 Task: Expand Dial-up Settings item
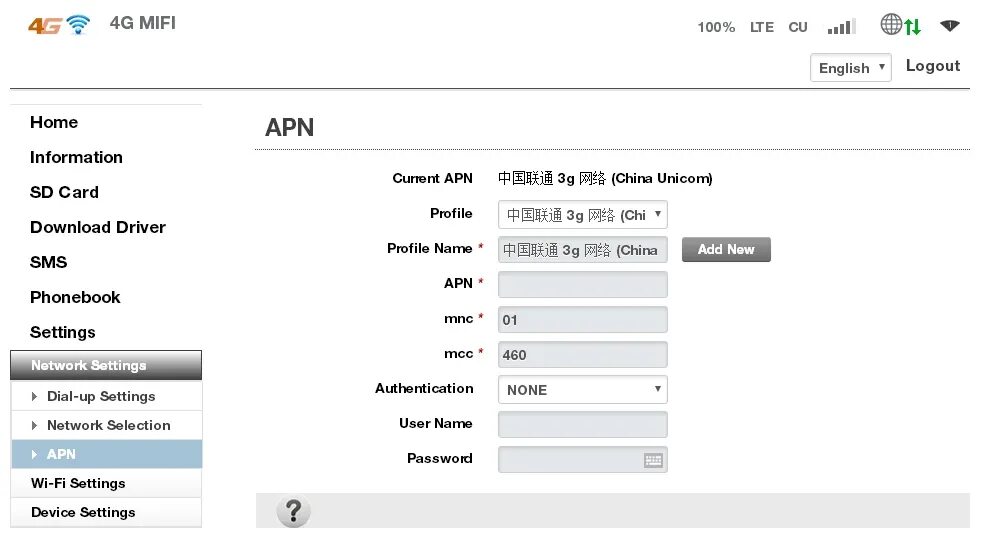[106, 396]
